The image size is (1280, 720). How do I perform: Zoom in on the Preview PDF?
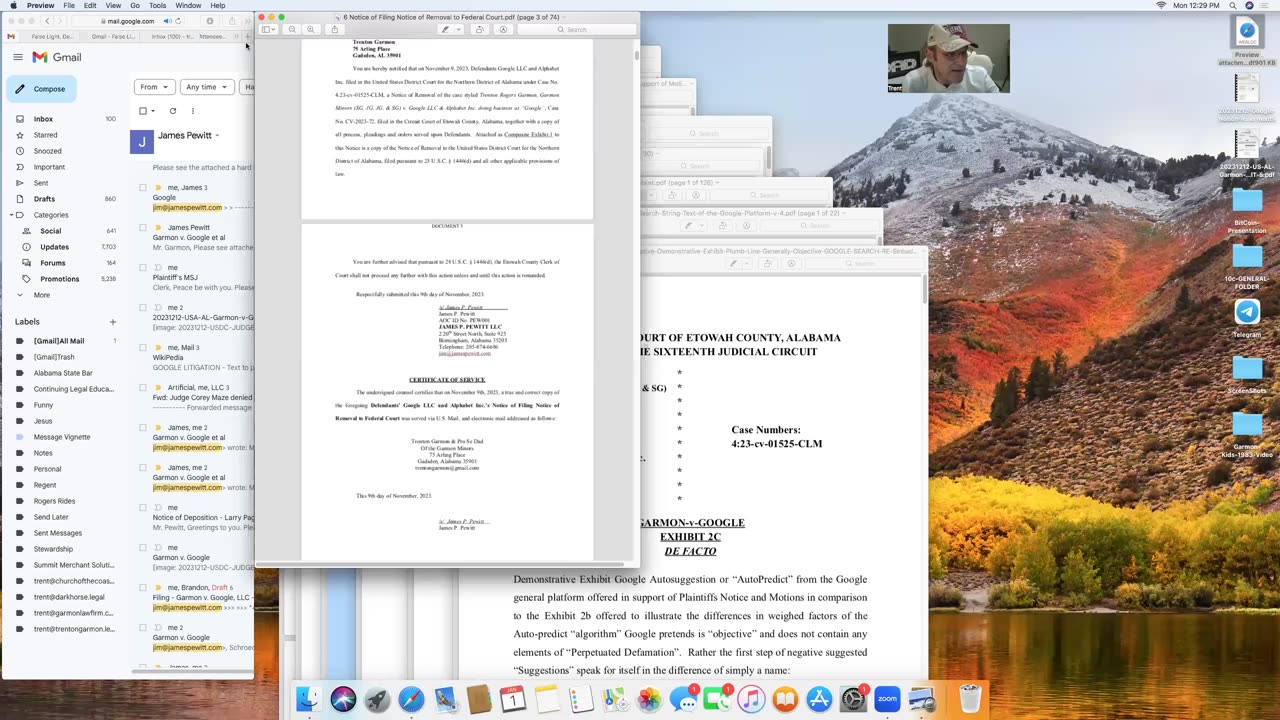click(x=311, y=30)
